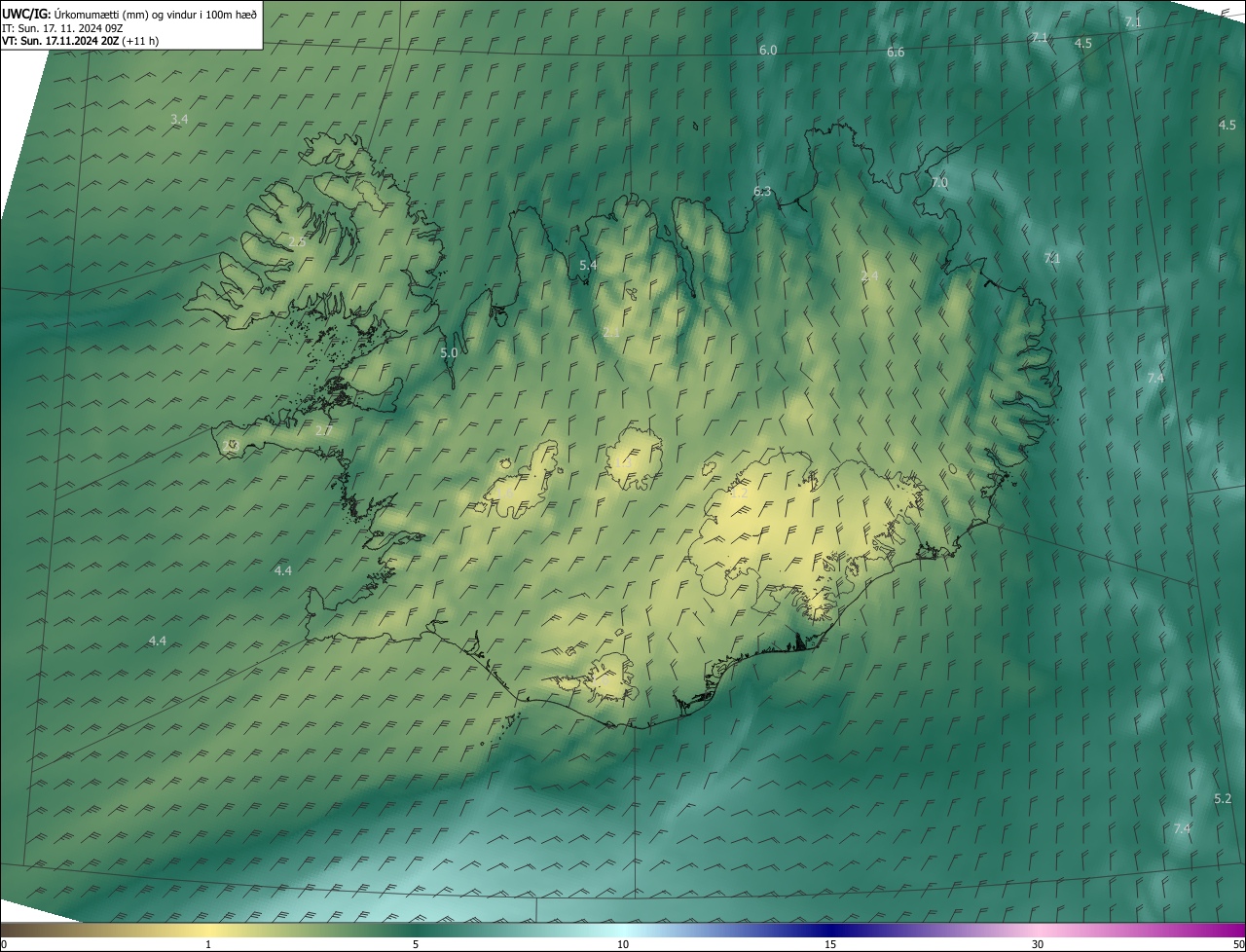1246x952 pixels.
Task: Click the 0 tick on the color scale
Action: (4, 944)
